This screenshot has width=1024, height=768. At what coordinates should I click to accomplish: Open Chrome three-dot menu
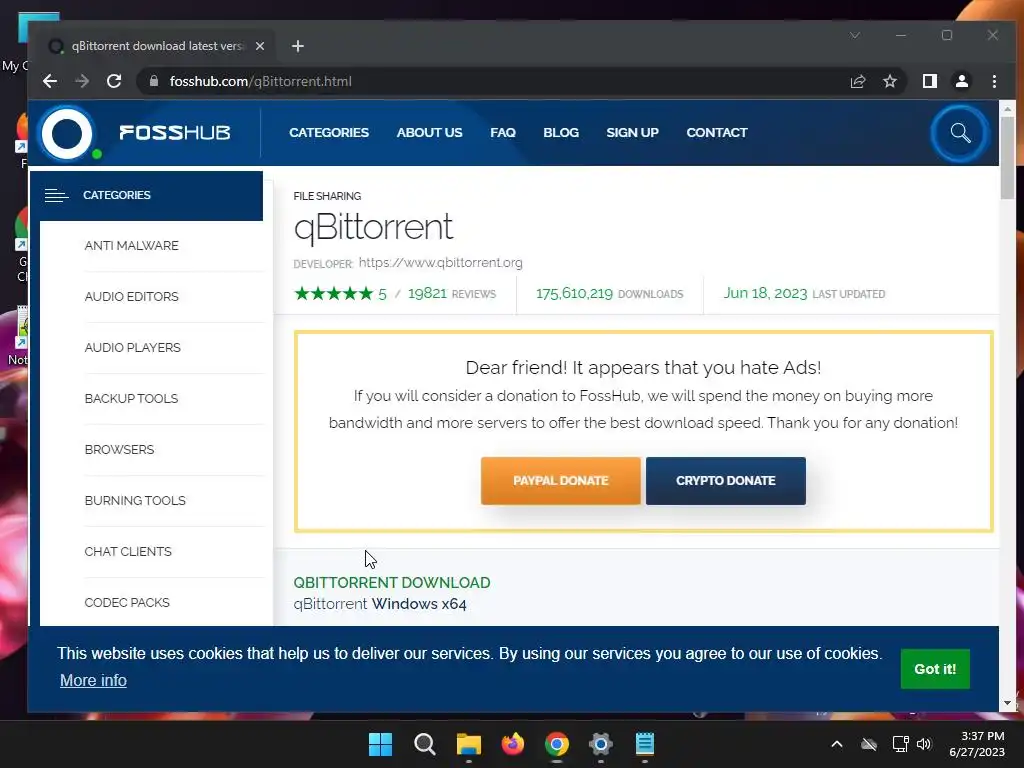click(994, 81)
